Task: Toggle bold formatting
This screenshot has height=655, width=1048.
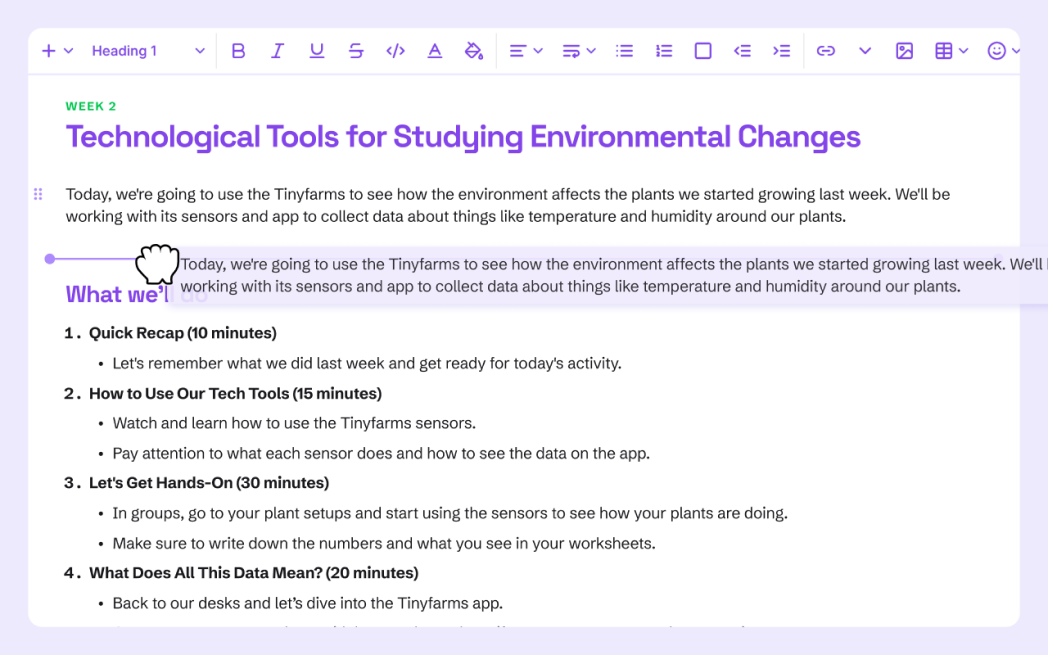Action: pyautogui.click(x=238, y=50)
